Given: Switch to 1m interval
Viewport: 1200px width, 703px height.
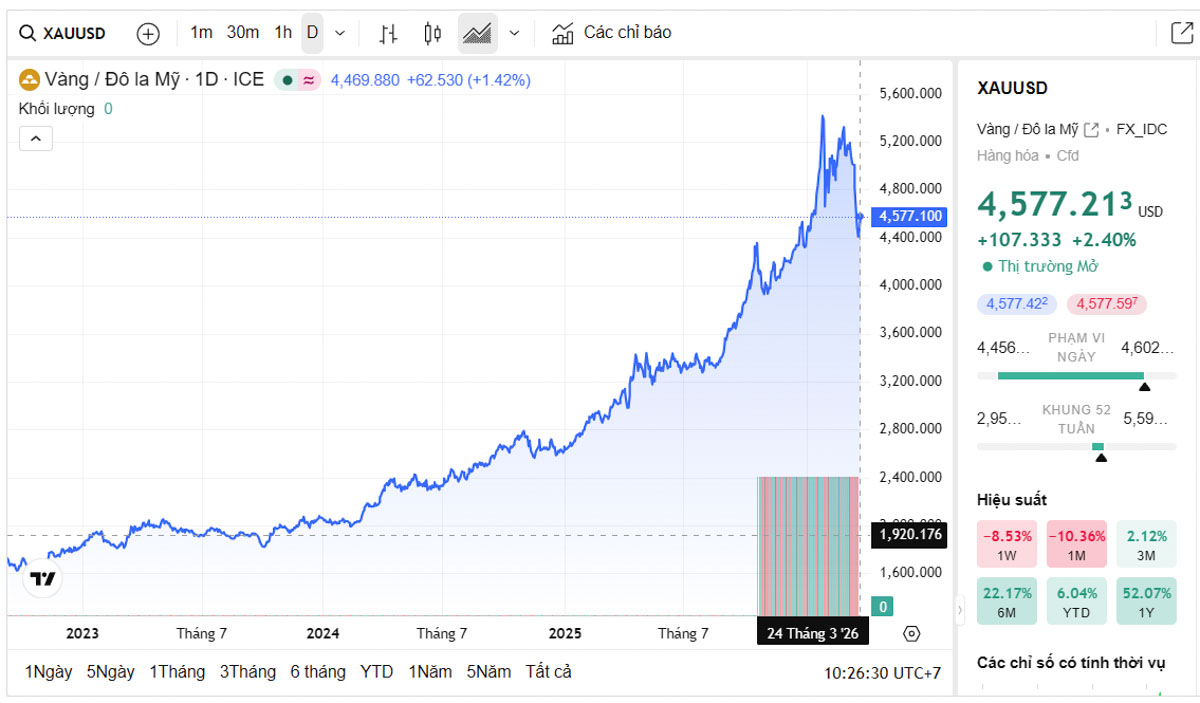Looking at the screenshot, I should 201,33.
